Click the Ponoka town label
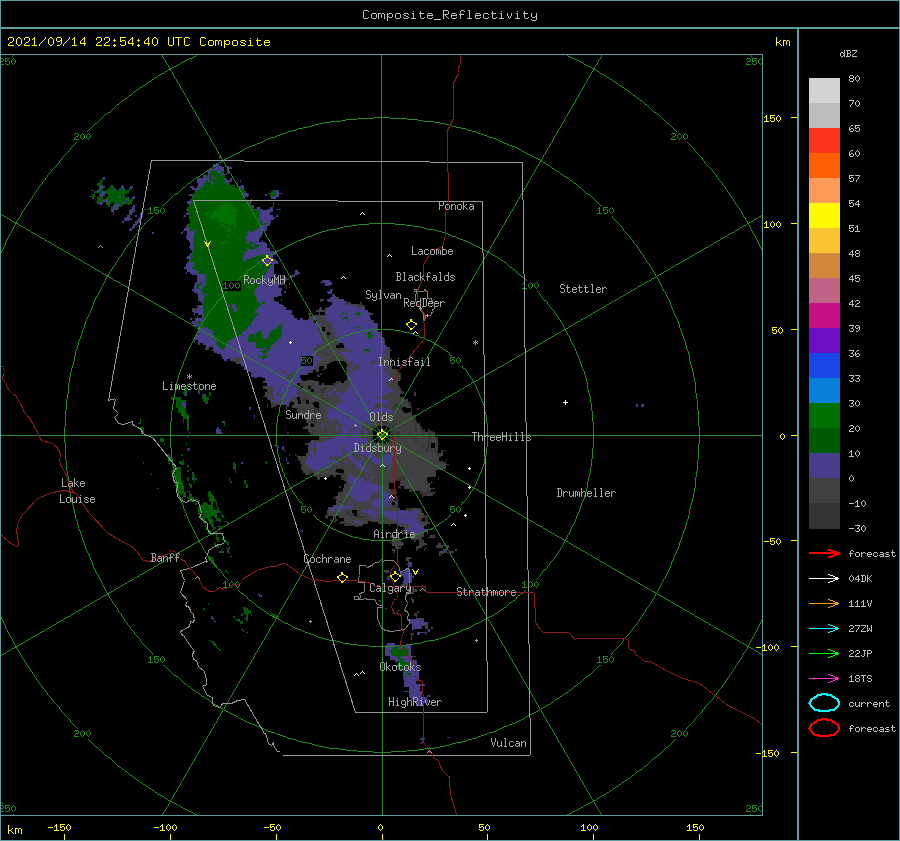The image size is (900, 841). pyautogui.click(x=456, y=206)
